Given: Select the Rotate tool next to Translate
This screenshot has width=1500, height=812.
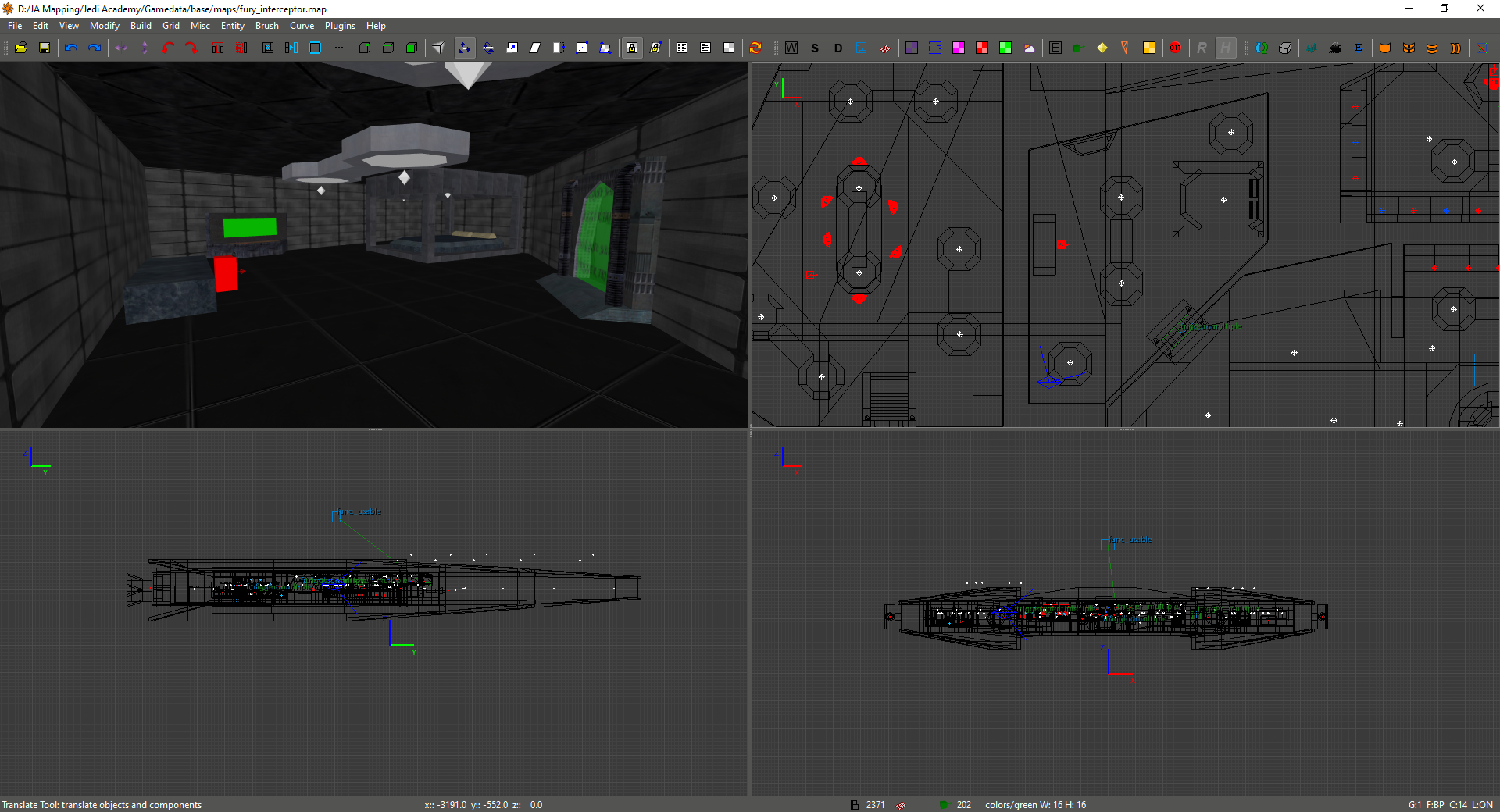Looking at the screenshot, I should [x=488, y=48].
